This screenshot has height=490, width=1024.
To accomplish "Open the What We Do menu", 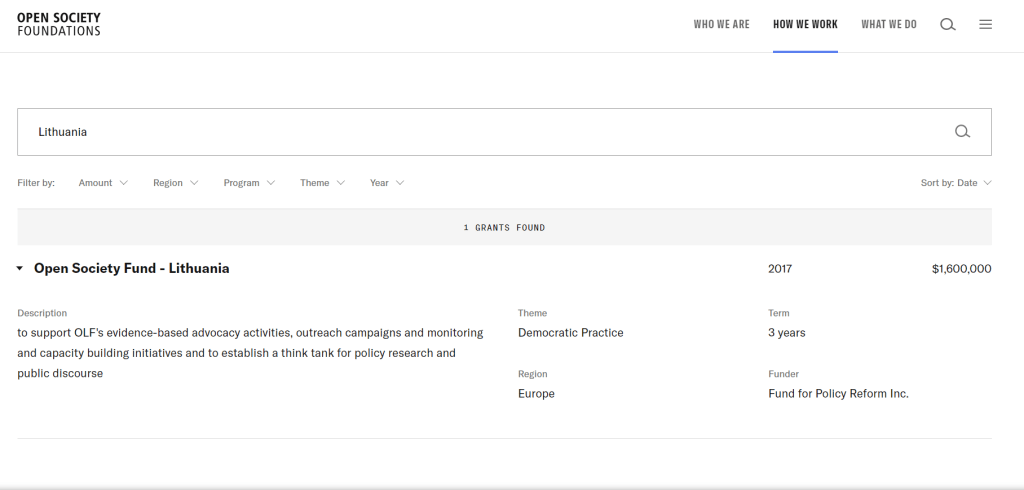I will [x=888, y=25].
